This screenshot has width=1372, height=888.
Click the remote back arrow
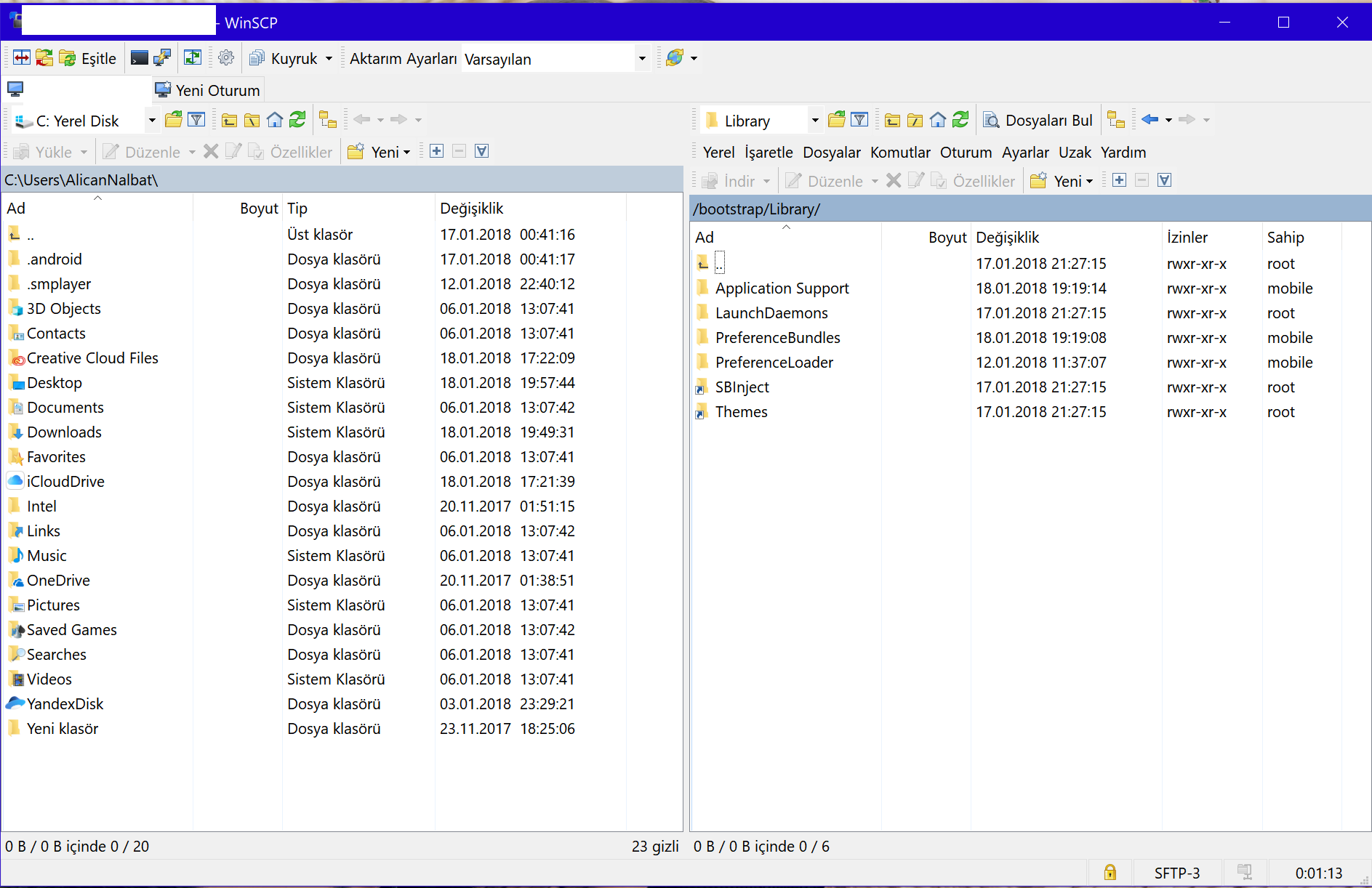(x=1150, y=120)
